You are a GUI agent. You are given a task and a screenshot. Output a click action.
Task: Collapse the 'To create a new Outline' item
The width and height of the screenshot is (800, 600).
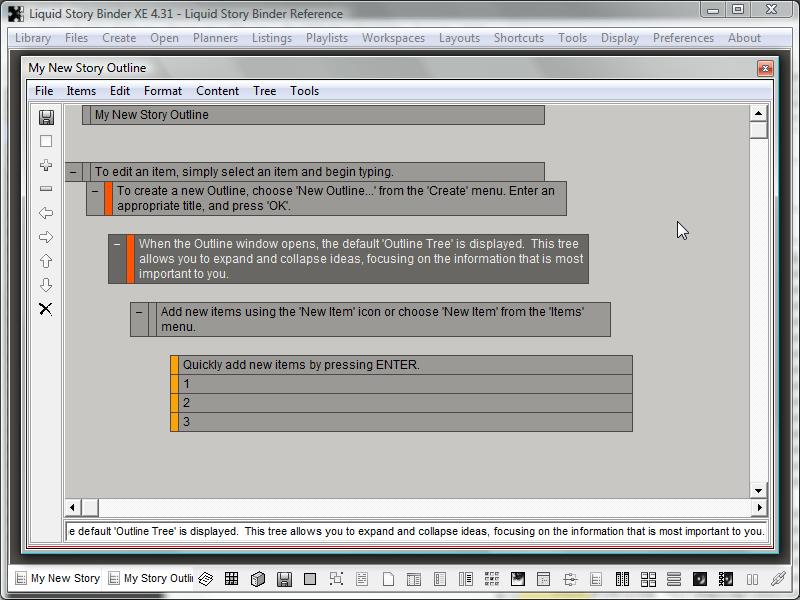[x=95, y=191]
